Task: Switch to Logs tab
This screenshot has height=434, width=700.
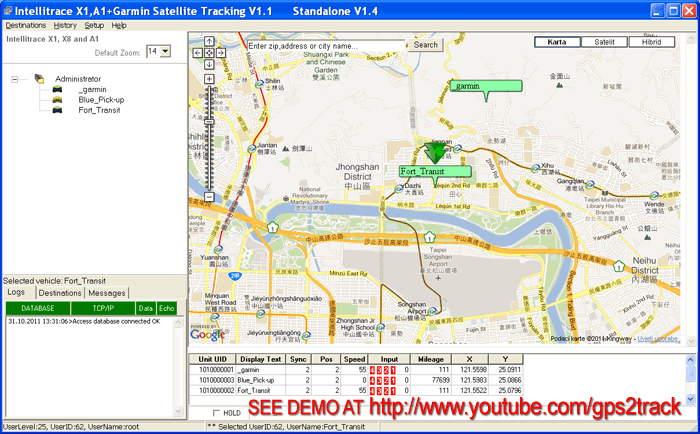Action: (17, 292)
